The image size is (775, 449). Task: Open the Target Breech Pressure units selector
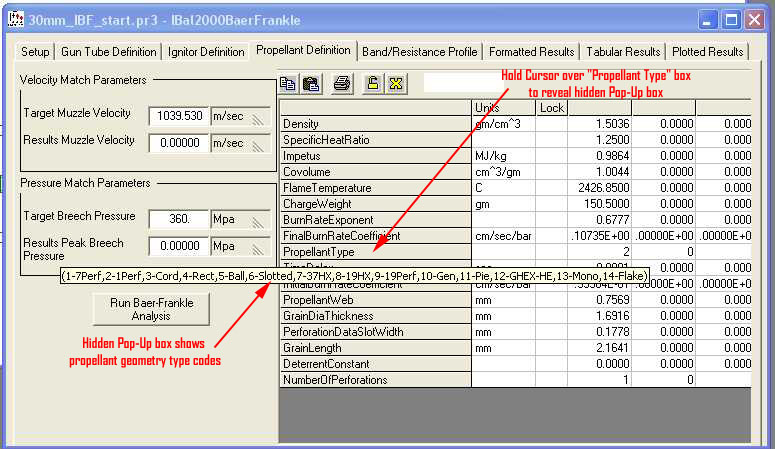(x=241, y=219)
